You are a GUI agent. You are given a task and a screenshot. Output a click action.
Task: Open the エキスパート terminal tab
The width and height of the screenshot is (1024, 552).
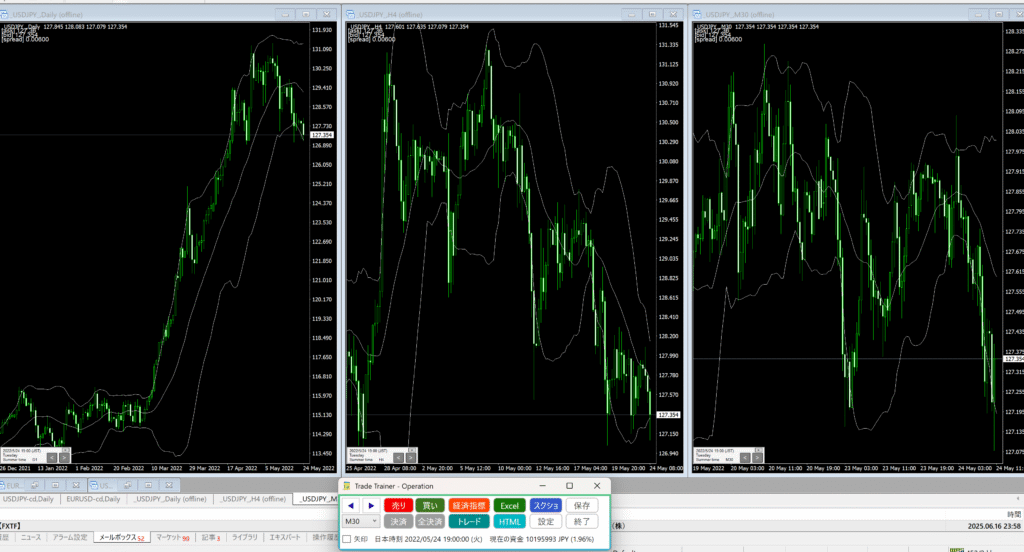pyautogui.click(x=285, y=538)
